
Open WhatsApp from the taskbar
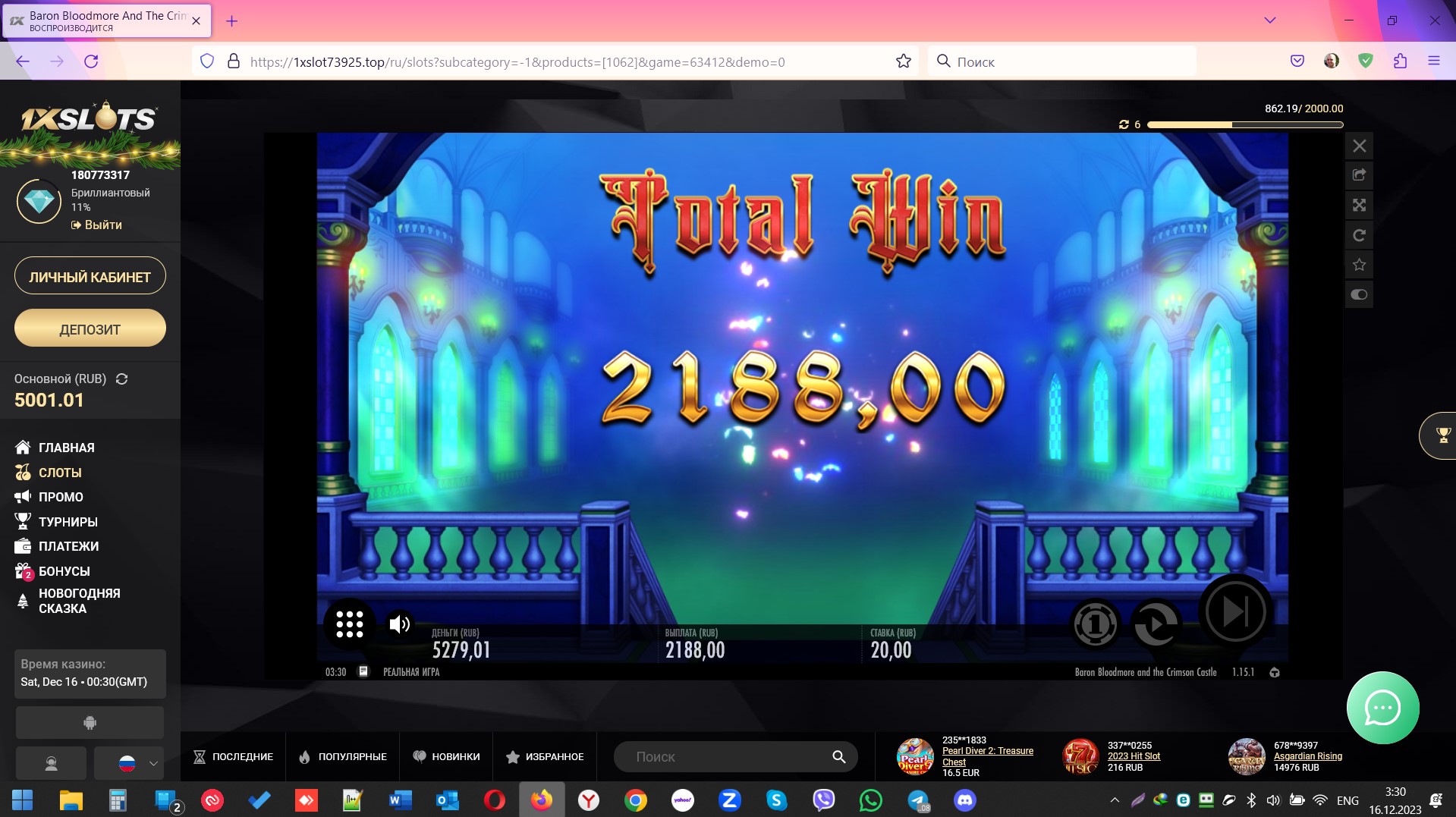point(871,800)
